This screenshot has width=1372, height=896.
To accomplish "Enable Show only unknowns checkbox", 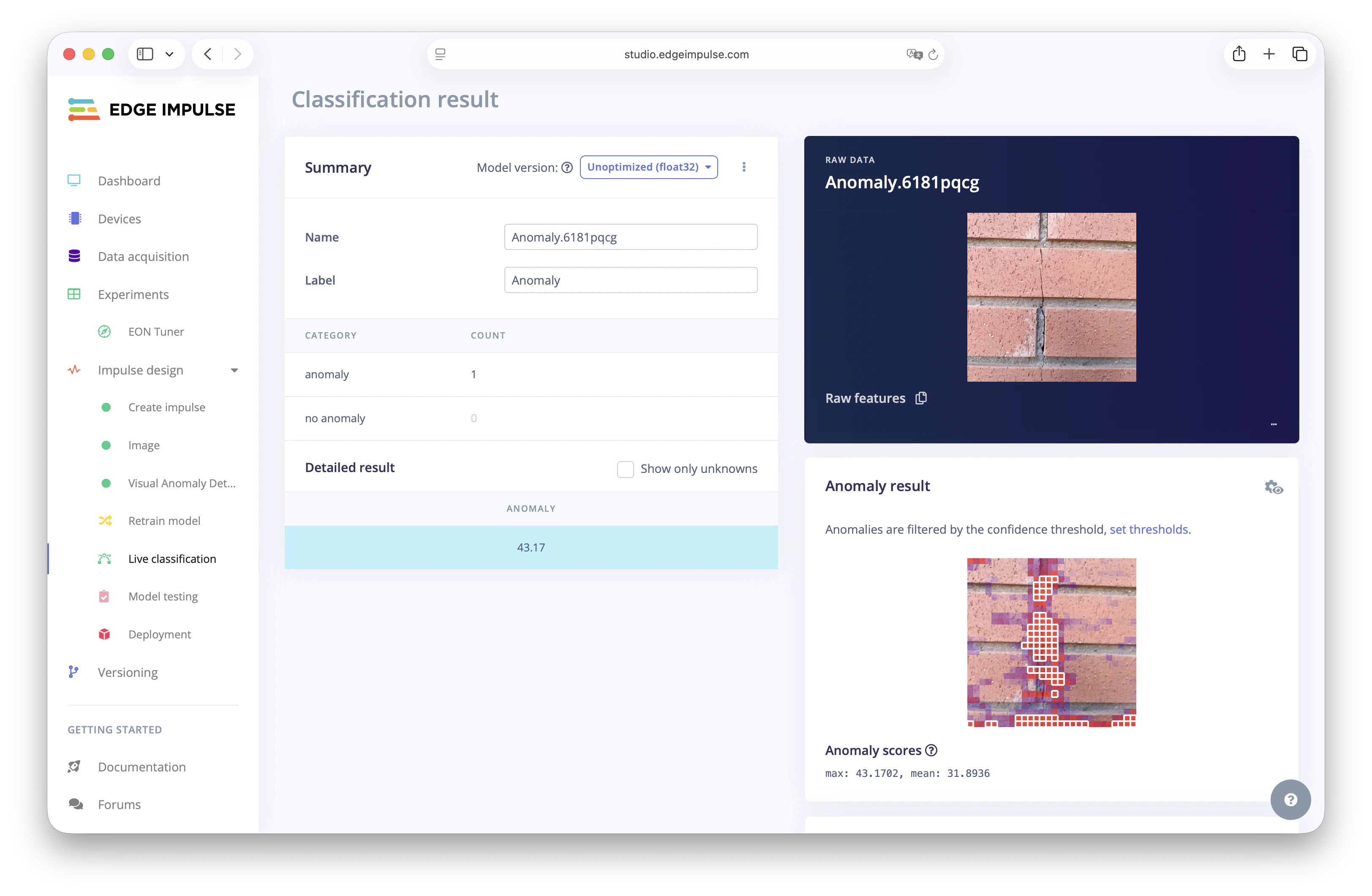I will [x=625, y=469].
